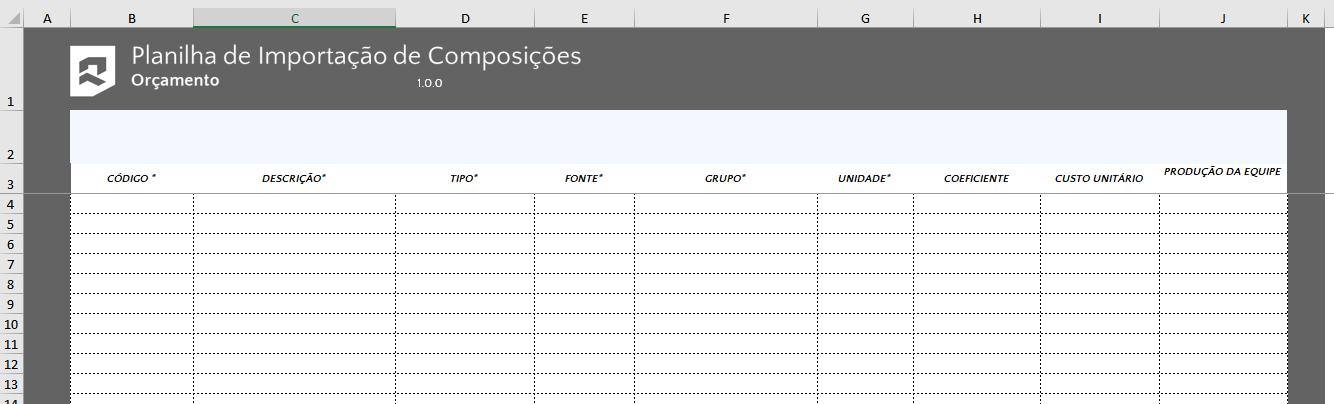
Task: Click the CUSTO UNITÁRIO header cell
Action: point(1099,178)
